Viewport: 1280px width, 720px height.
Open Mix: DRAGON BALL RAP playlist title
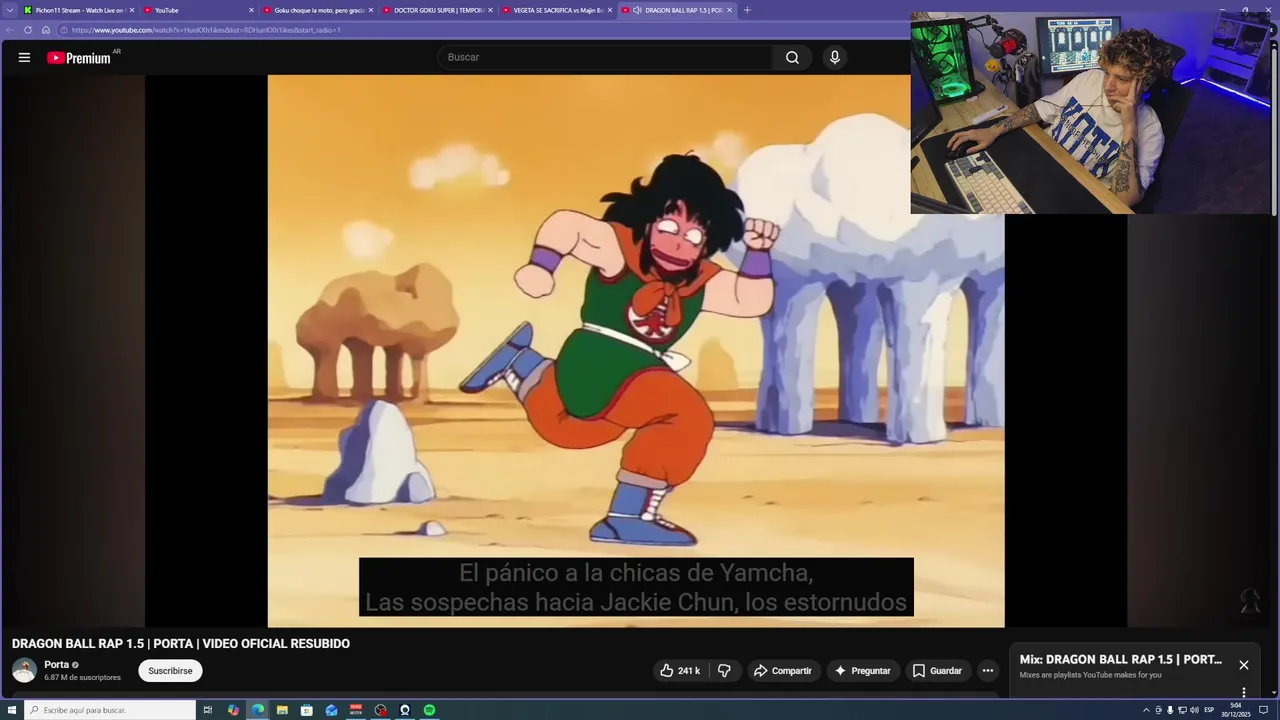coord(1121,659)
